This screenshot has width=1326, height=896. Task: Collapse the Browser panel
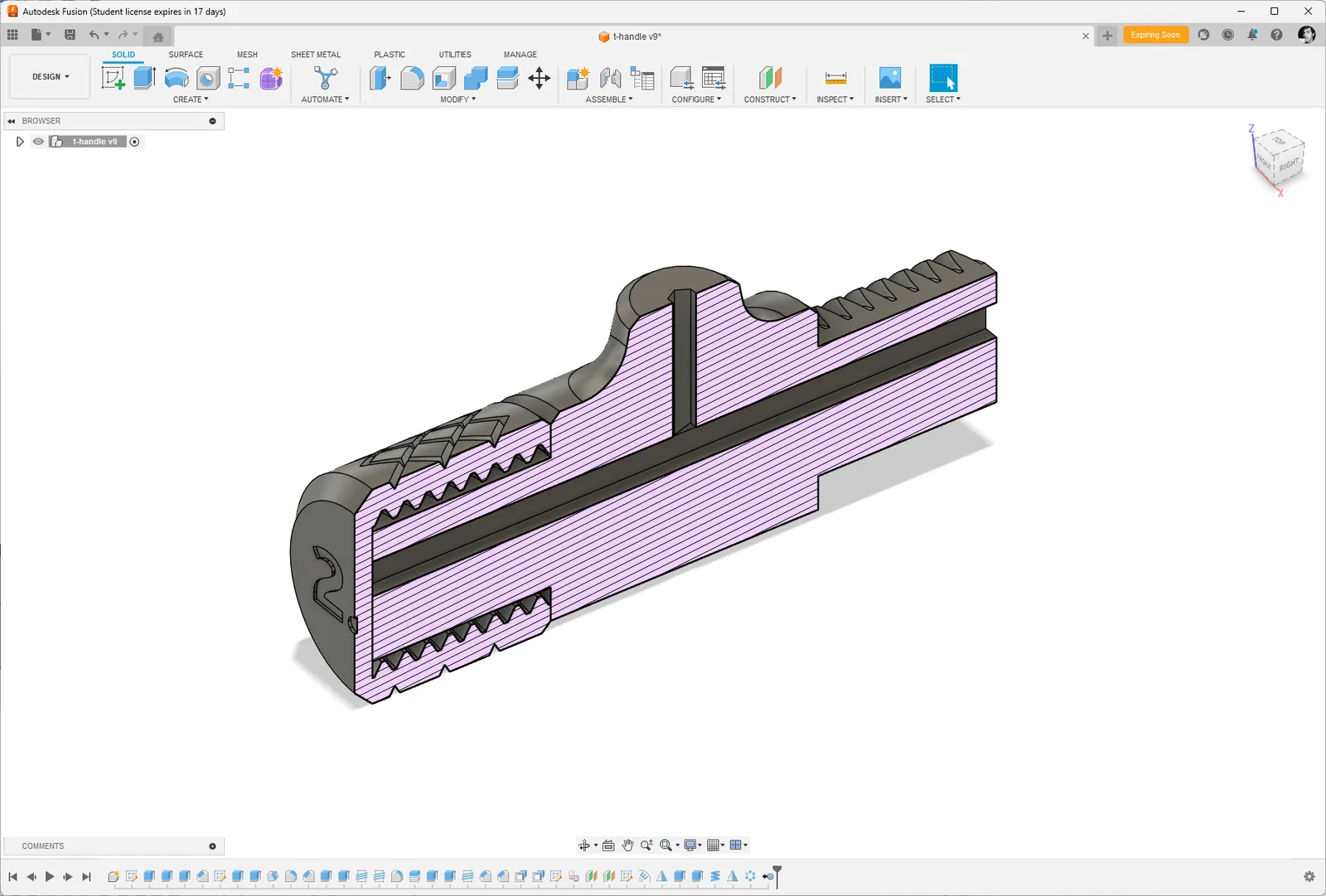click(12, 121)
